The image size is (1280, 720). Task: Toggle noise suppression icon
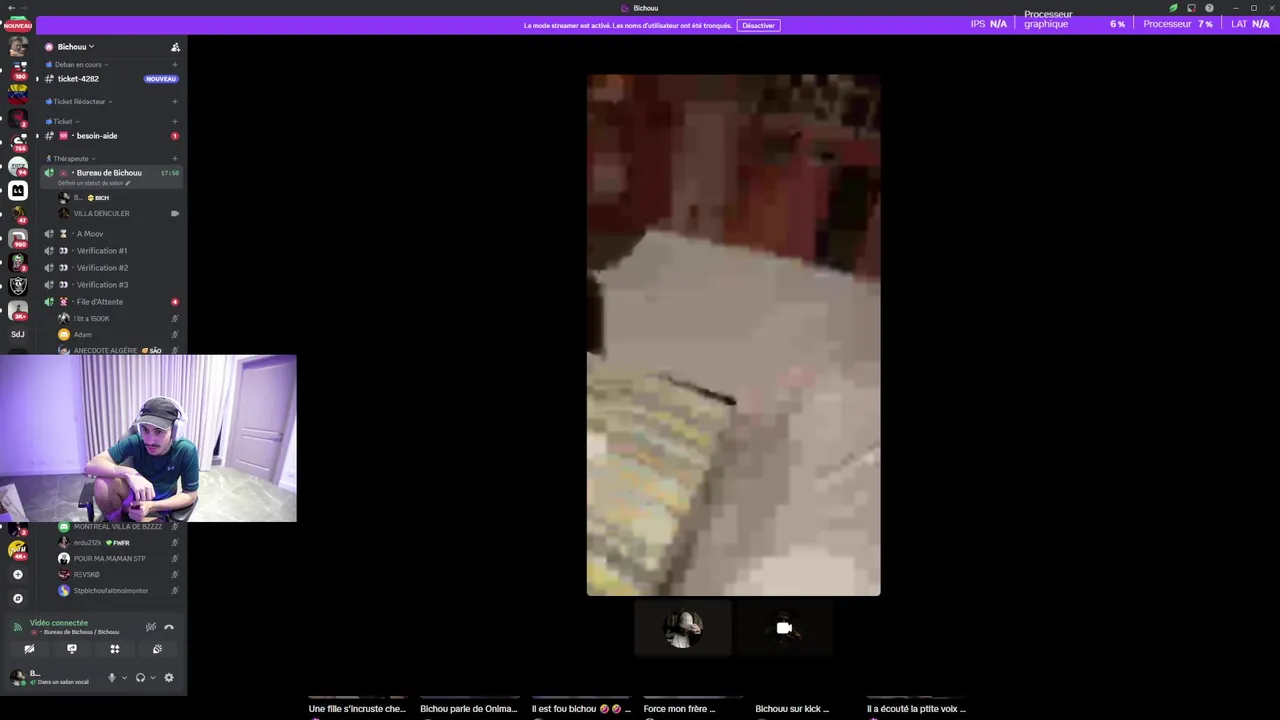tap(151, 627)
